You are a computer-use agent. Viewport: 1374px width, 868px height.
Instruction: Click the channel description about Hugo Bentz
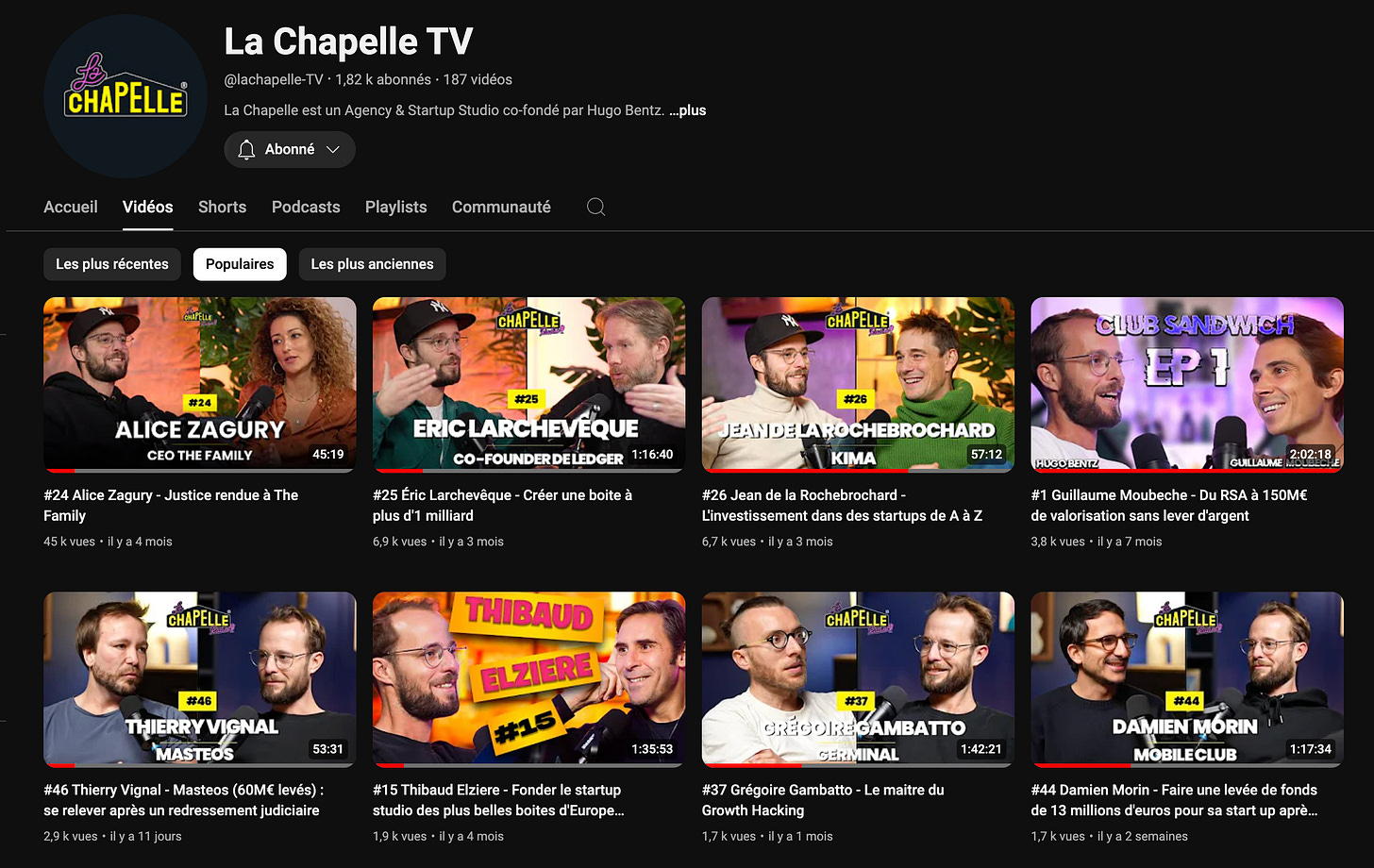point(444,110)
